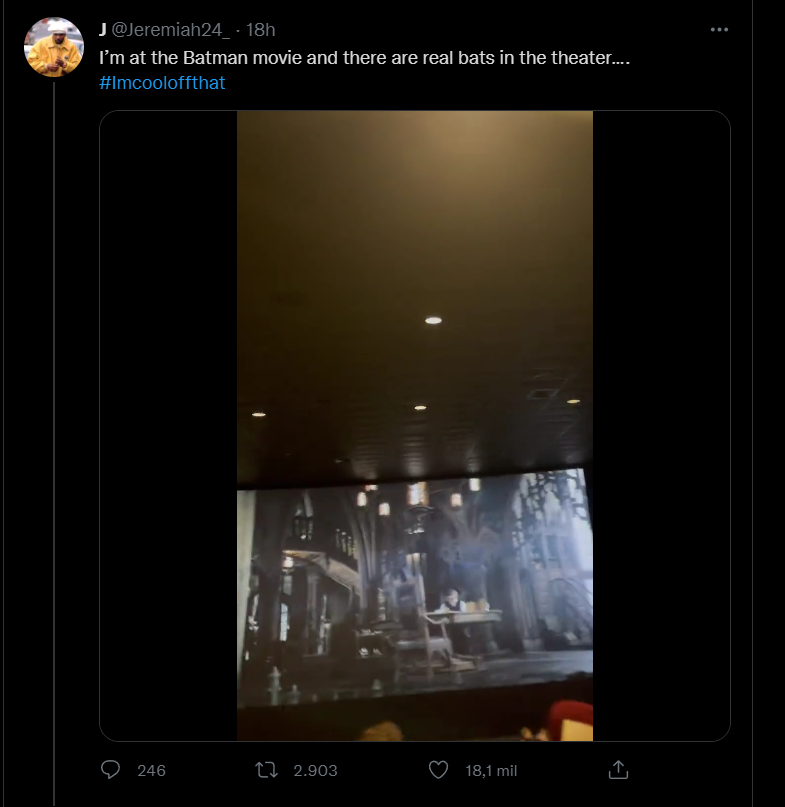
Task: Play the embedded theater video
Action: coord(415,425)
